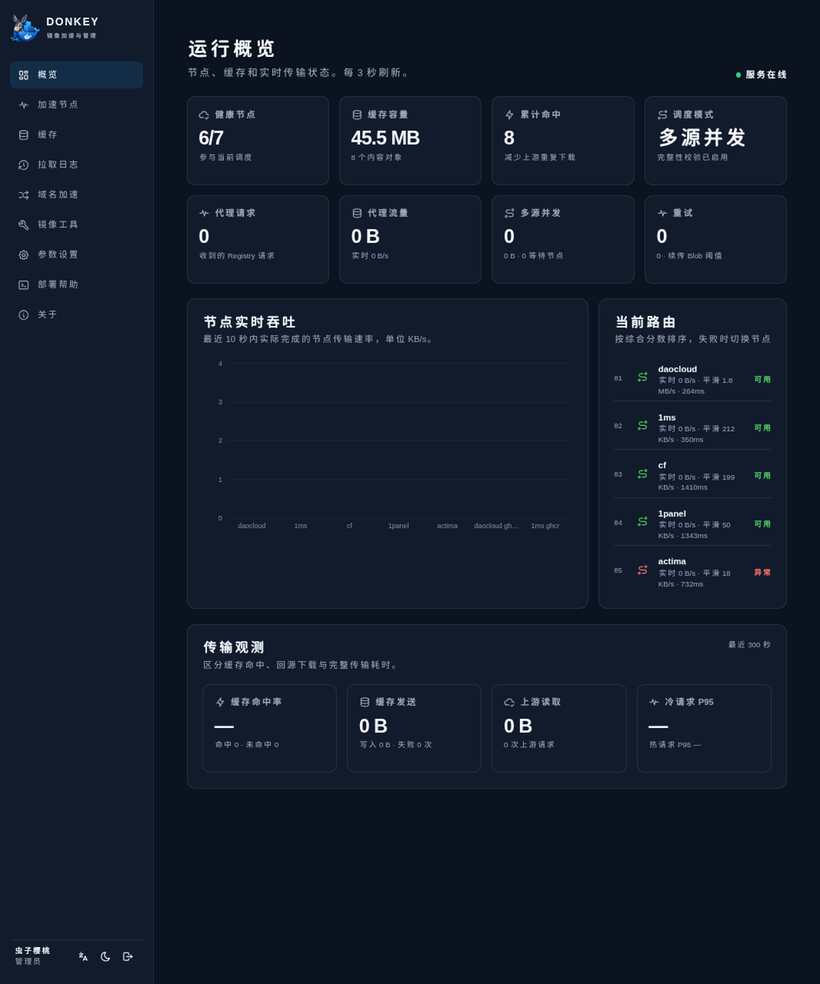Click the cloud icon in 健康节点 card
Screen dimensions: 820x984
click(204, 115)
